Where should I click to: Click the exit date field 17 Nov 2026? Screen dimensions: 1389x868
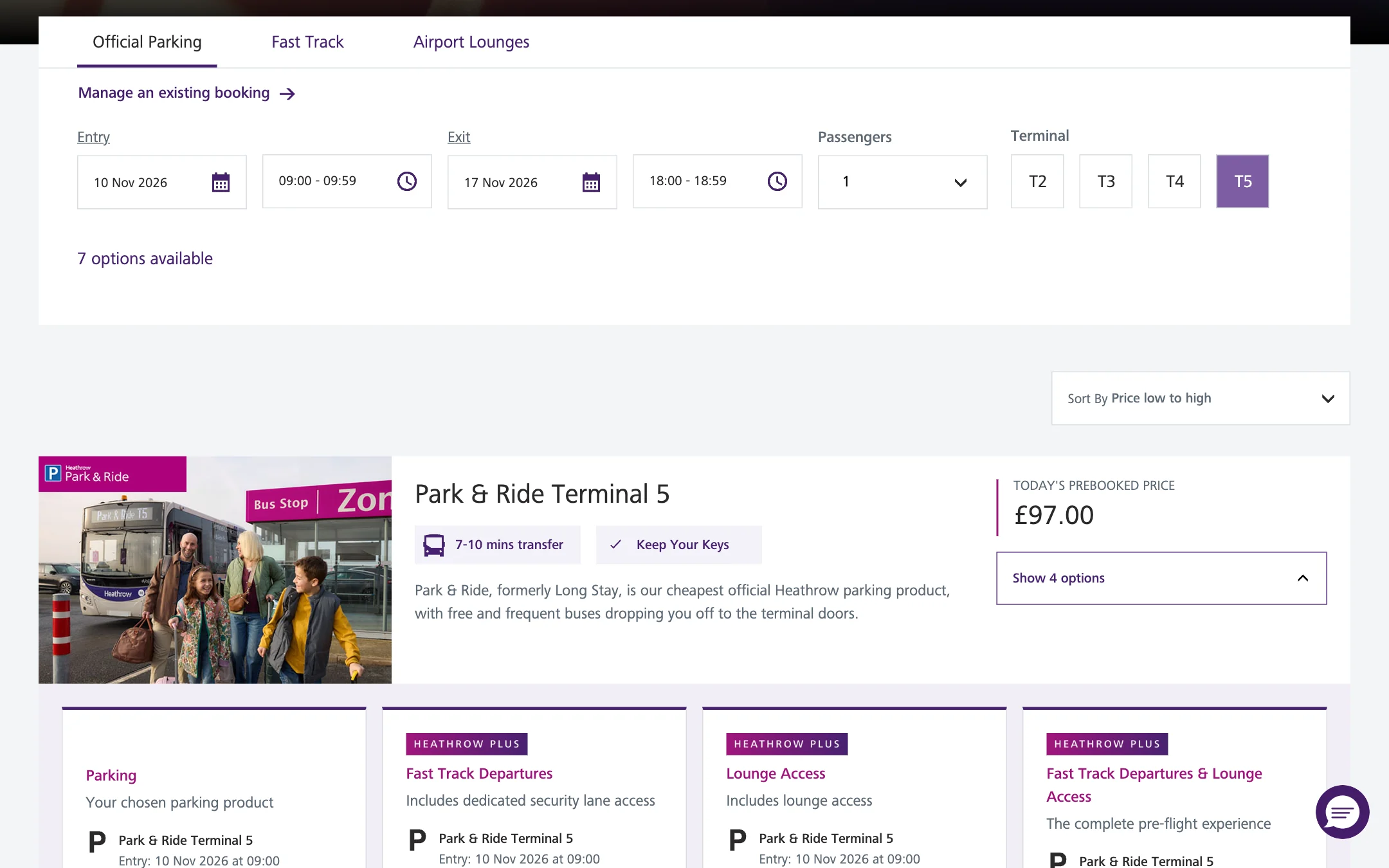(532, 182)
